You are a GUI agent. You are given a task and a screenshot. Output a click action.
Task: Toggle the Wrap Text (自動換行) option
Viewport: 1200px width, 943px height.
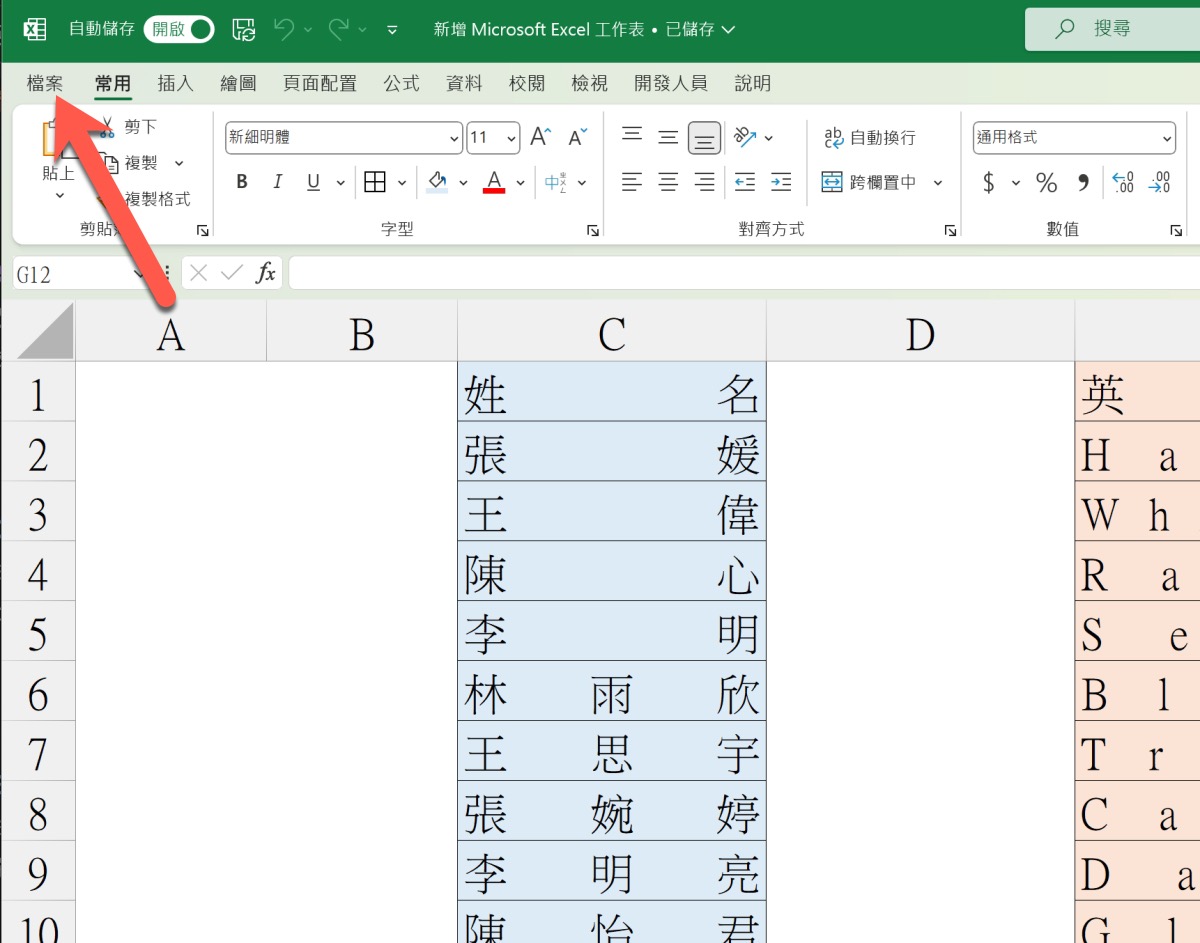[x=869, y=137]
